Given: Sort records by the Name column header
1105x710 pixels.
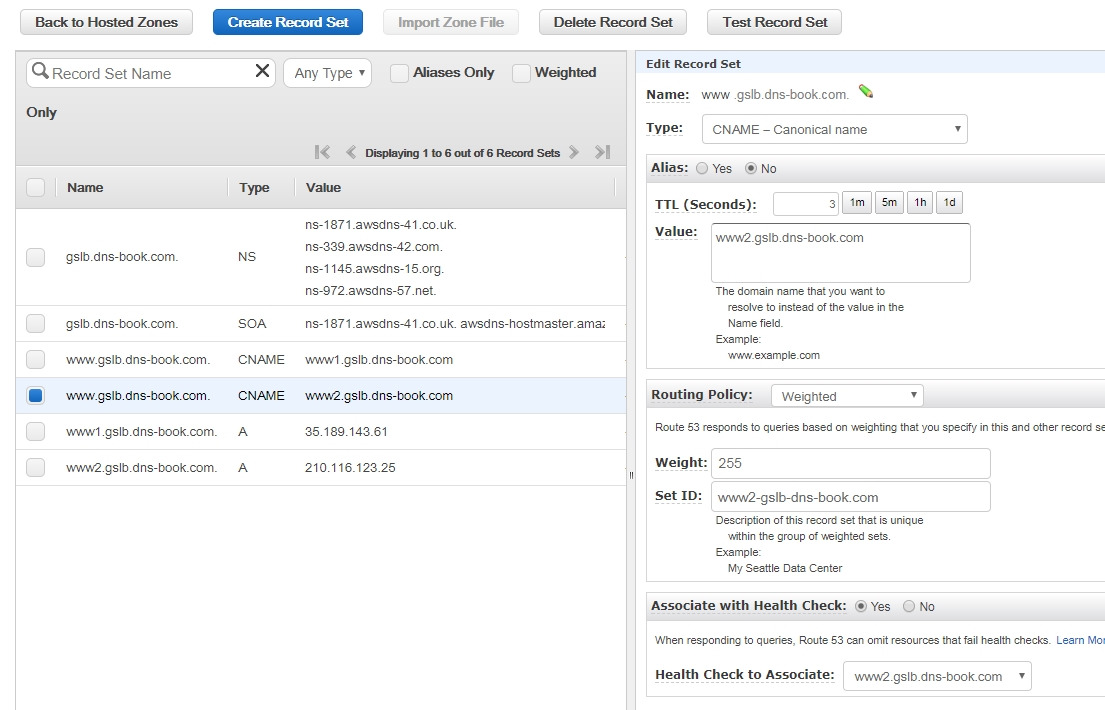Looking at the screenshot, I should point(85,187).
